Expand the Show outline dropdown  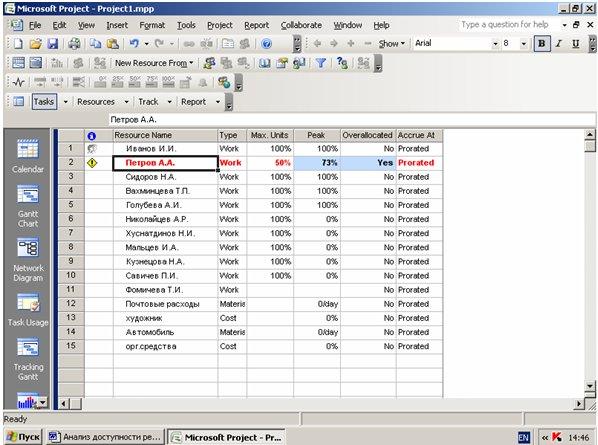pyautogui.click(x=392, y=44)
